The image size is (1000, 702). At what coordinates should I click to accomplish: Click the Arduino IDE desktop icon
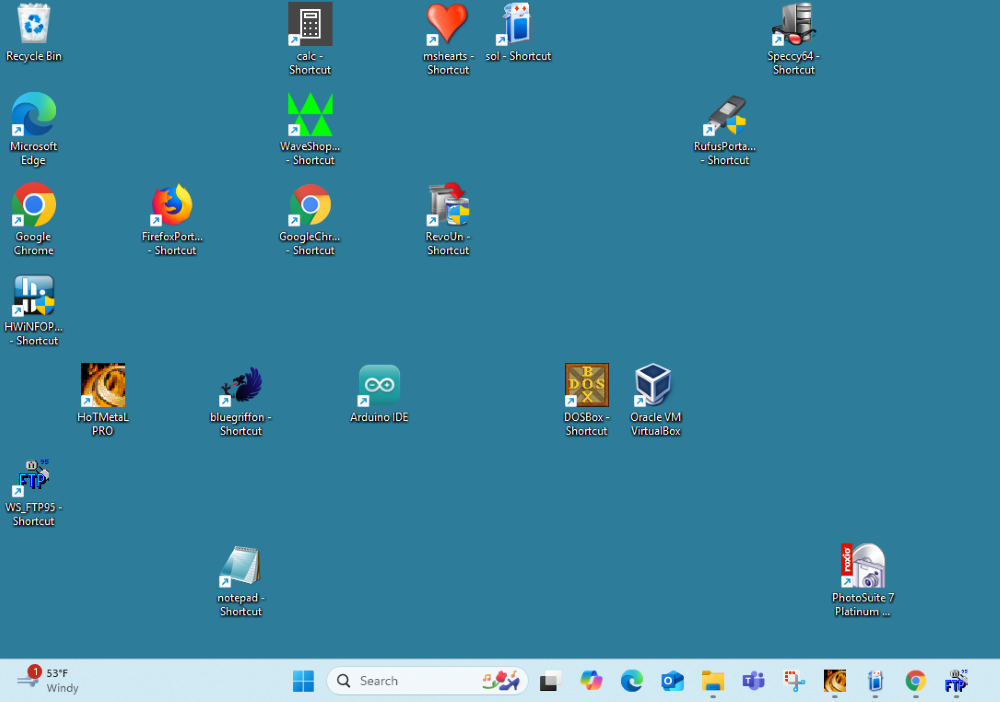(x=379, y=386)
